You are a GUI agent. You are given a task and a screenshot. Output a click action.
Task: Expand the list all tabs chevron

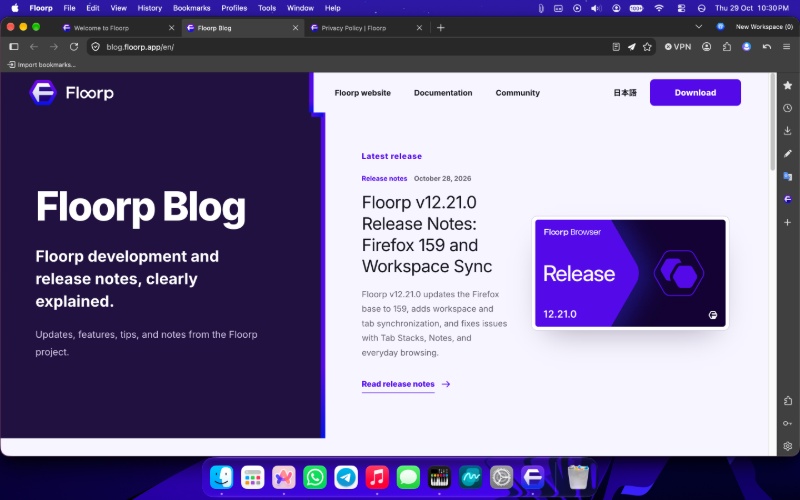pos(699,27)
